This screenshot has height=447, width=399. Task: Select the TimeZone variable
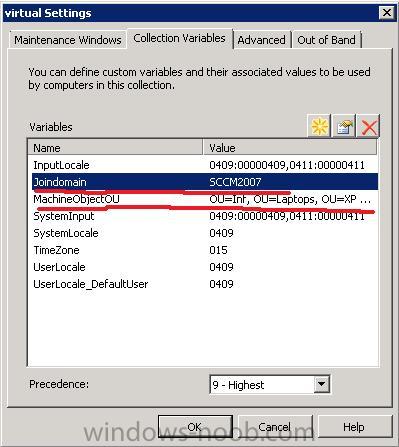point(205,250)
